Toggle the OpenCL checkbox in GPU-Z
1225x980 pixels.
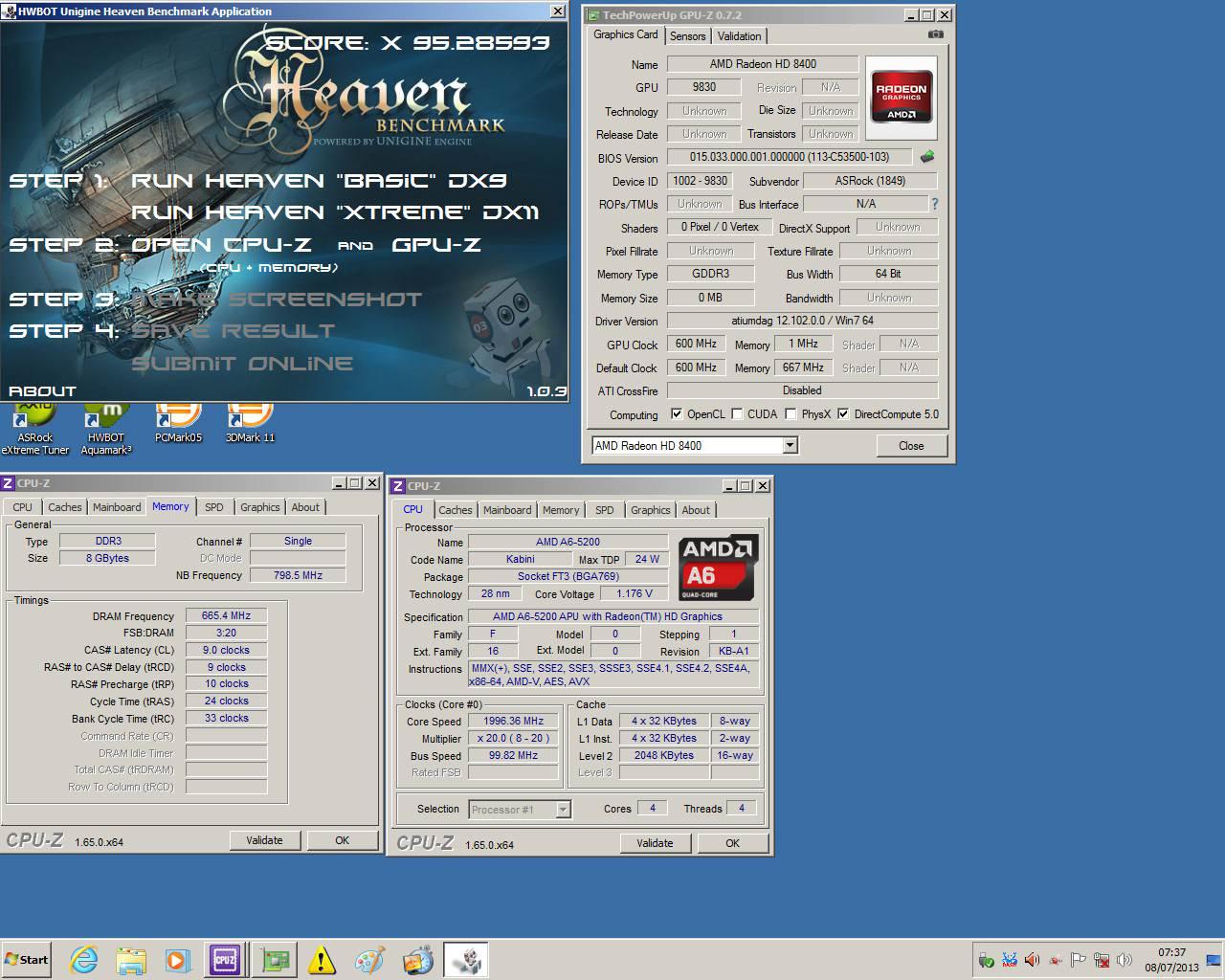tap(677, 414)
